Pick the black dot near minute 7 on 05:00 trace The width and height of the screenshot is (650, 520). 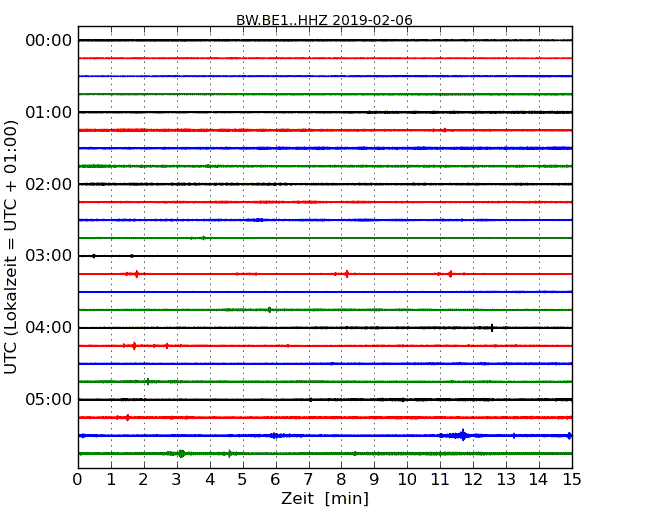[310, 400]
